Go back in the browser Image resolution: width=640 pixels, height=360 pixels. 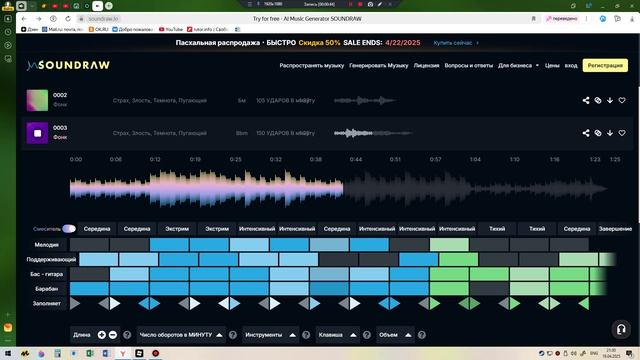[x=24, y=19]
